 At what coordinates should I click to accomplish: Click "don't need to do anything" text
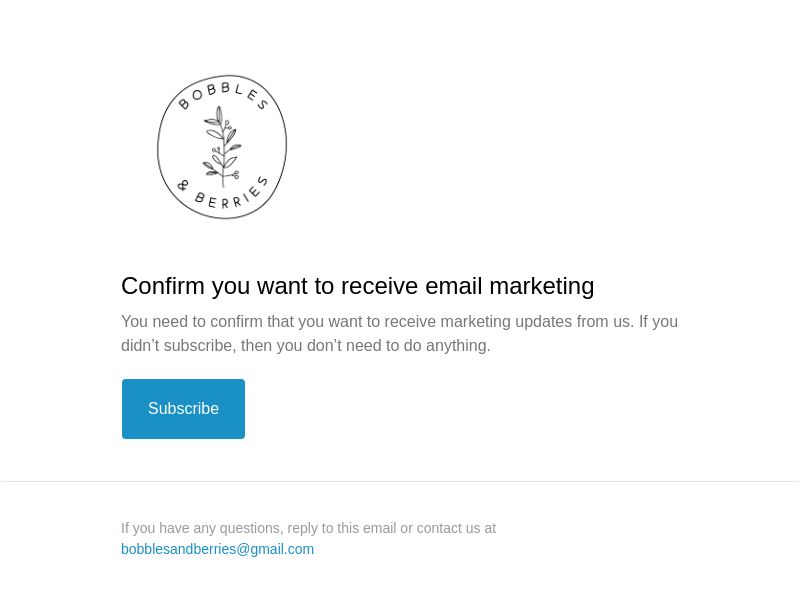point(398,346)
